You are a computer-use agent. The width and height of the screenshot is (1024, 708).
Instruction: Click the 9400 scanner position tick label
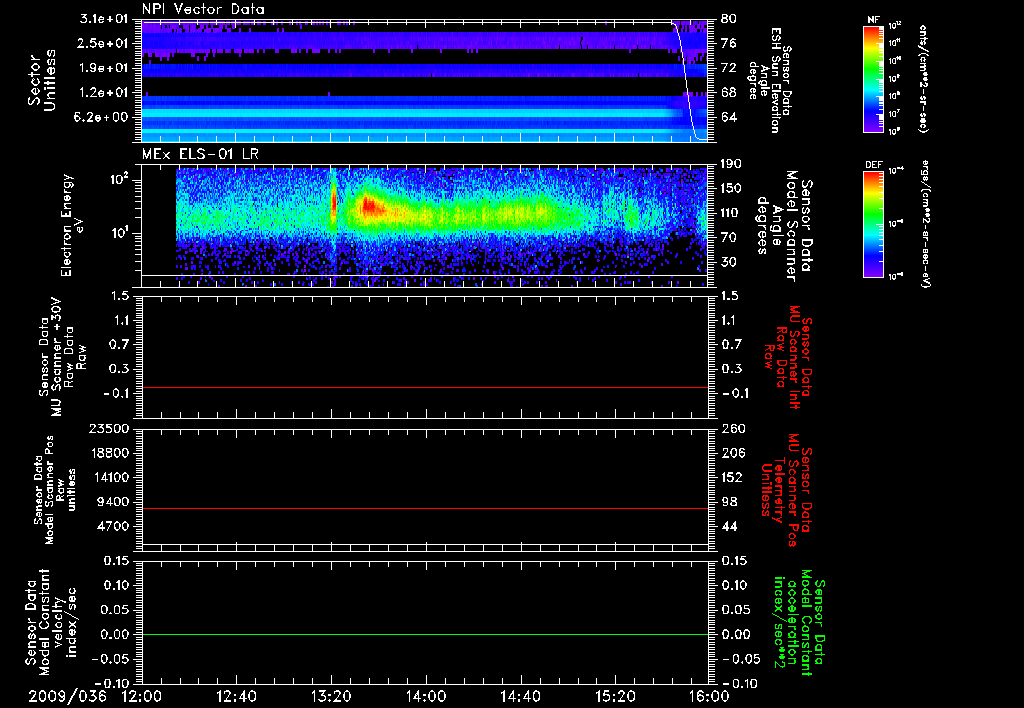(114, 502)
